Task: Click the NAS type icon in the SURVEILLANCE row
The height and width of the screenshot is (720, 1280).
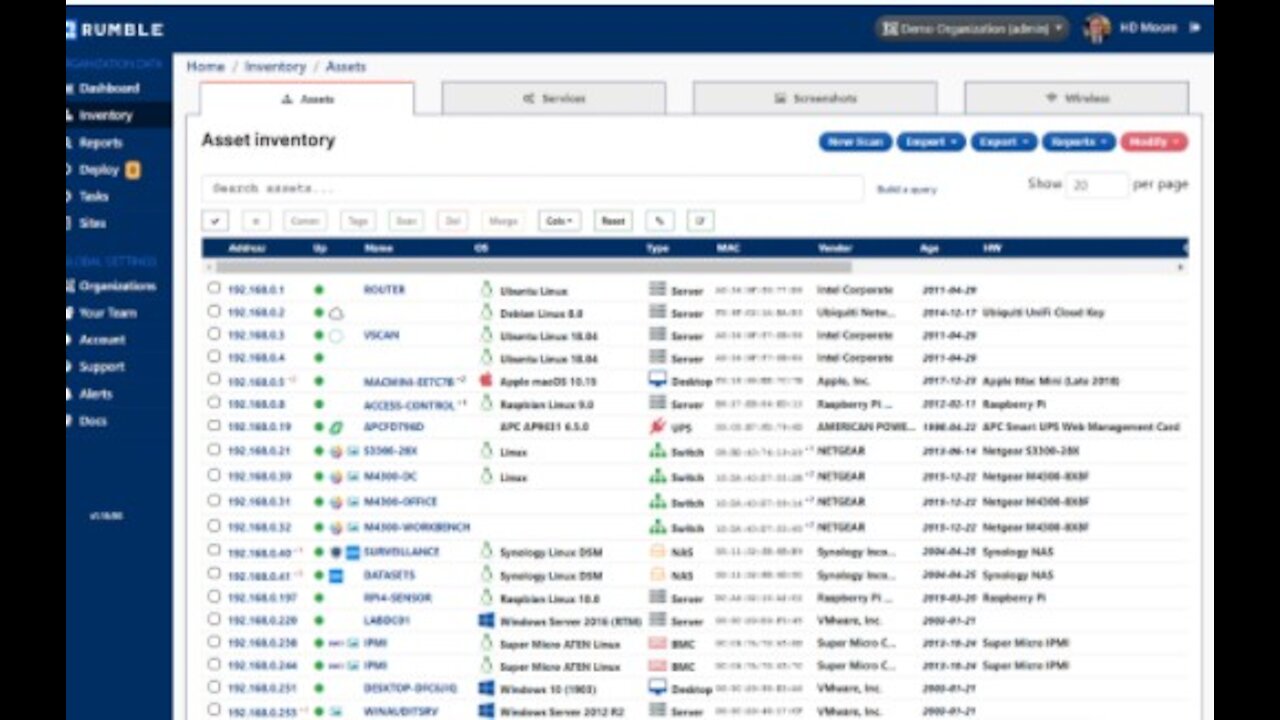Action: pos(657,550)
